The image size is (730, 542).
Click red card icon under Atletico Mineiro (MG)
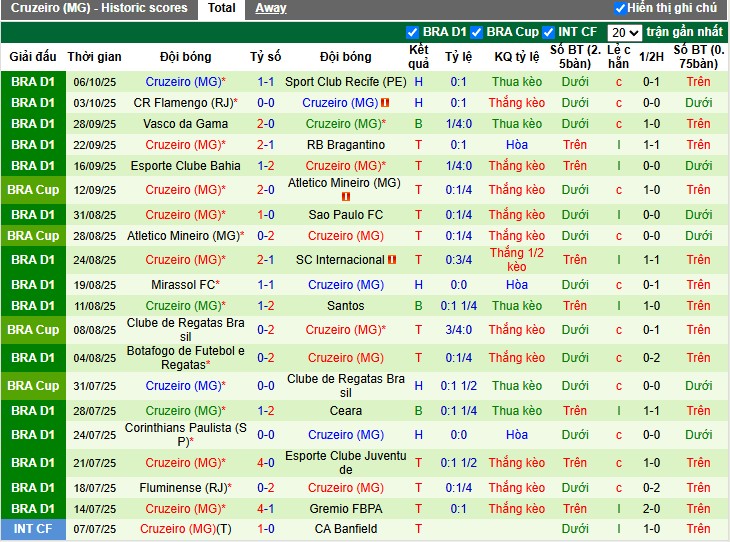coord(345,197)
